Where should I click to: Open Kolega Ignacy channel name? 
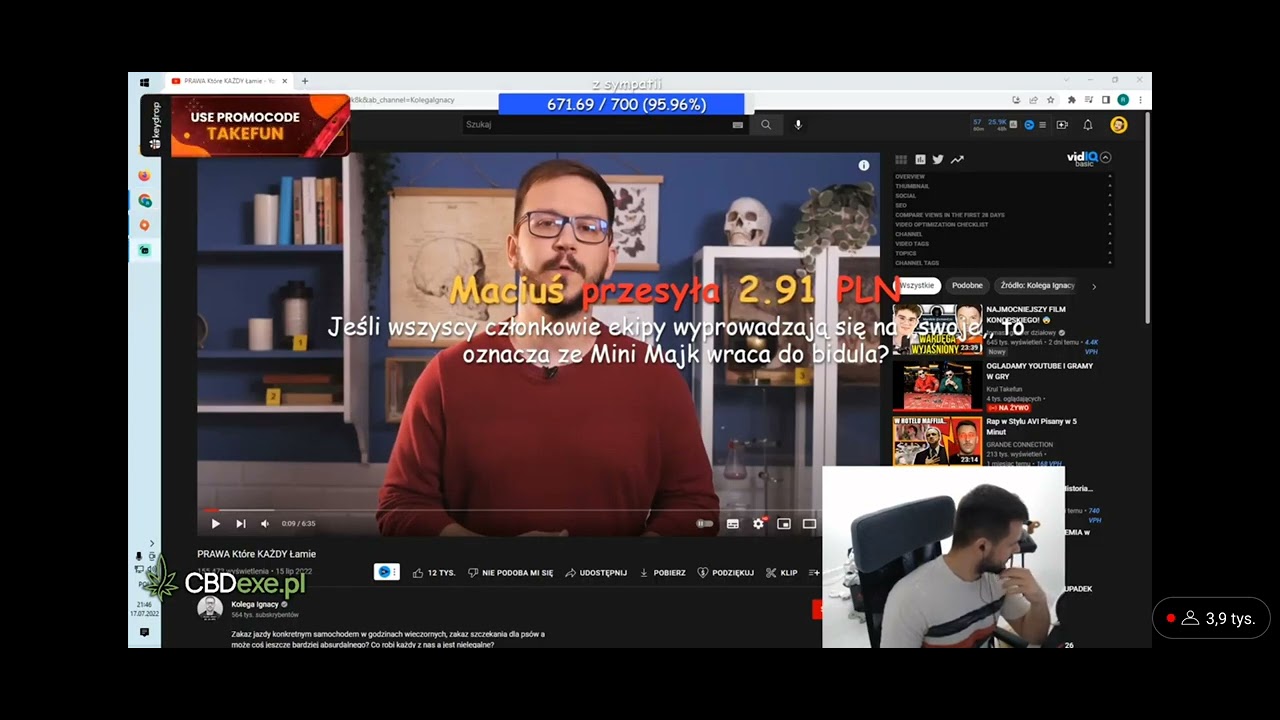(x=254, y=604)
